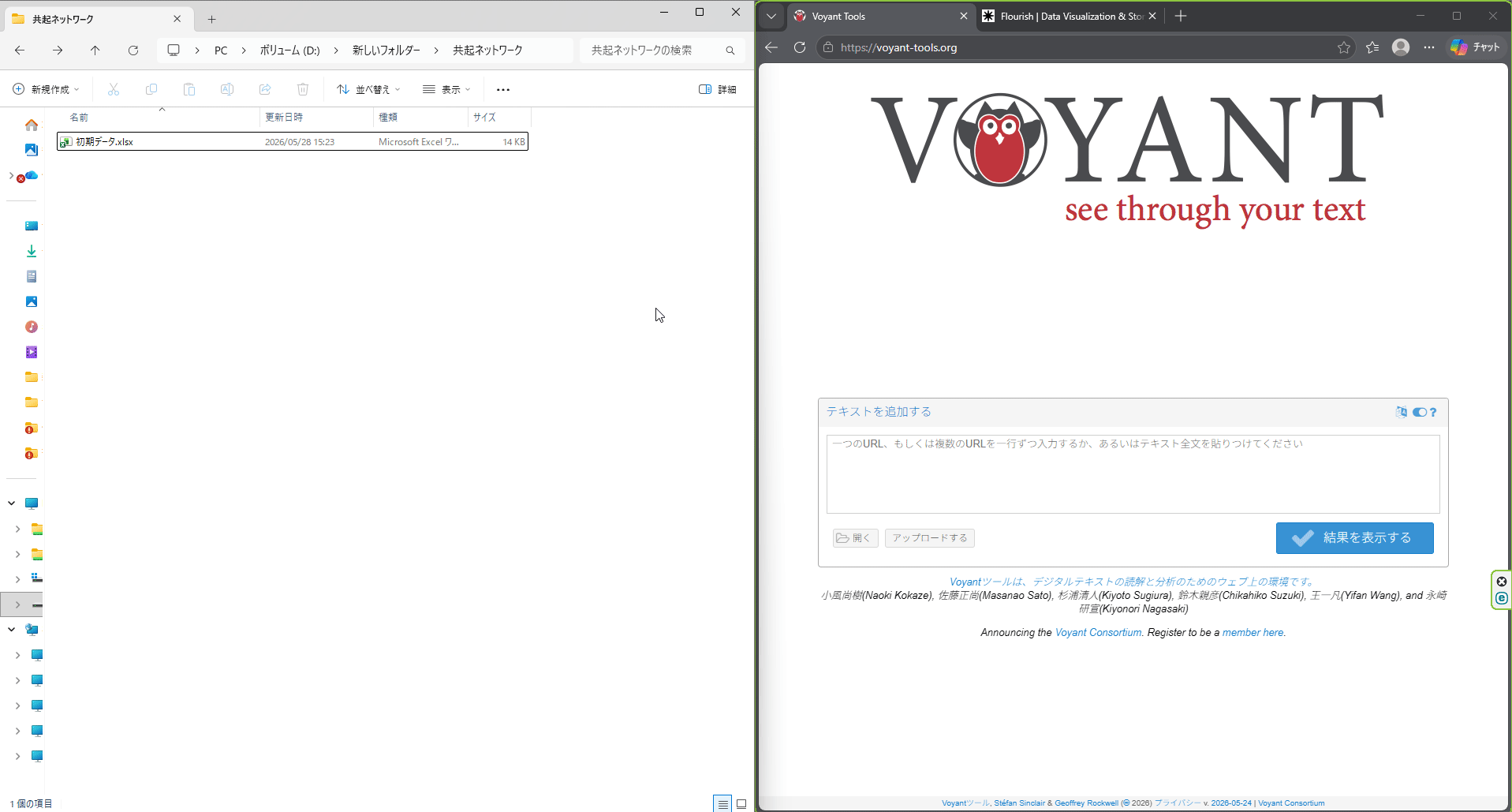Screen dimensions: 1512x812
Task: Switch to the Flourish Data Visualization tab
Action: [1070, 16]
